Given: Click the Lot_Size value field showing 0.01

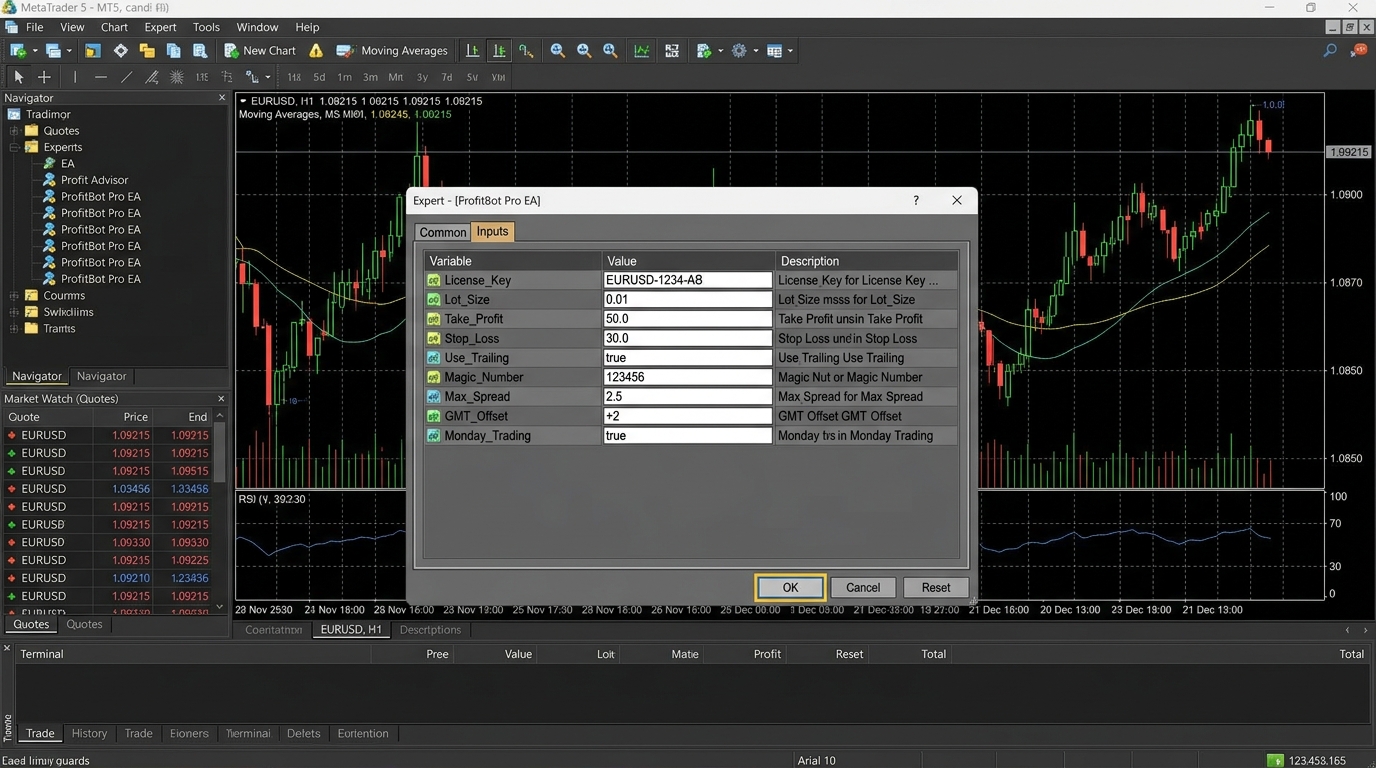Looking at the screenshot, I should pos(688,299).
